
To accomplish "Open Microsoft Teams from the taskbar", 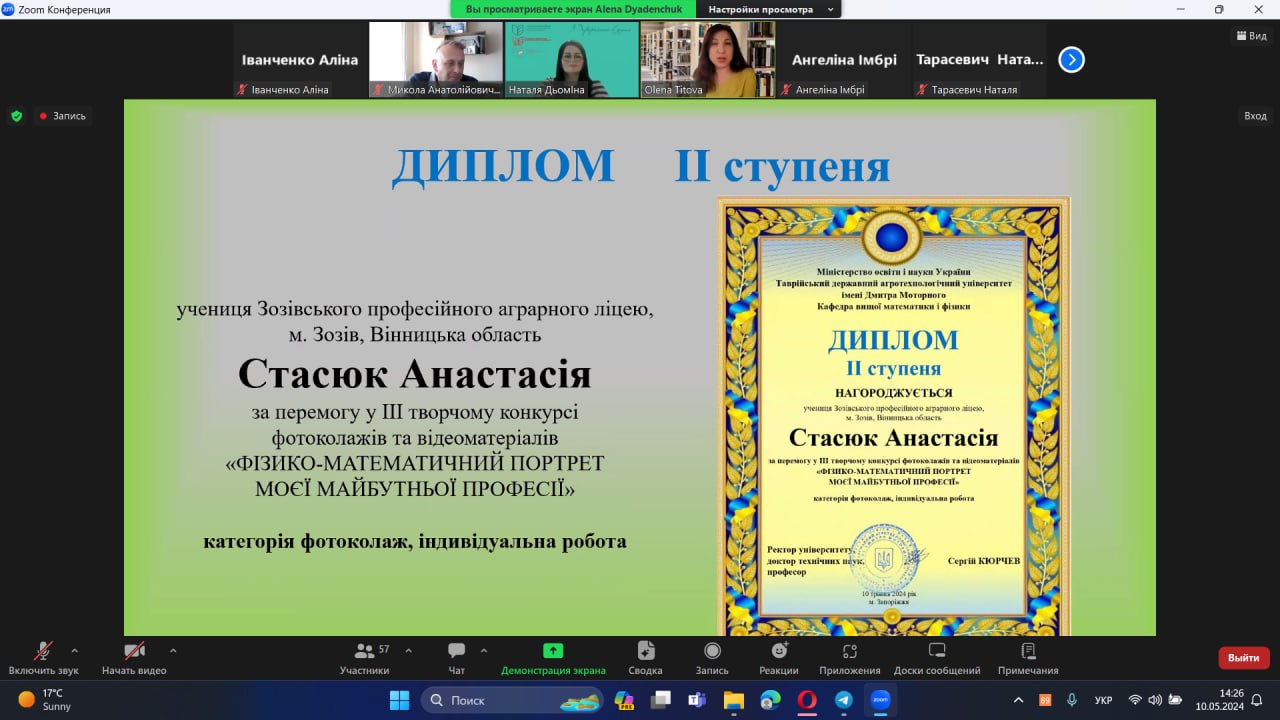I will (x=697, y=700).
